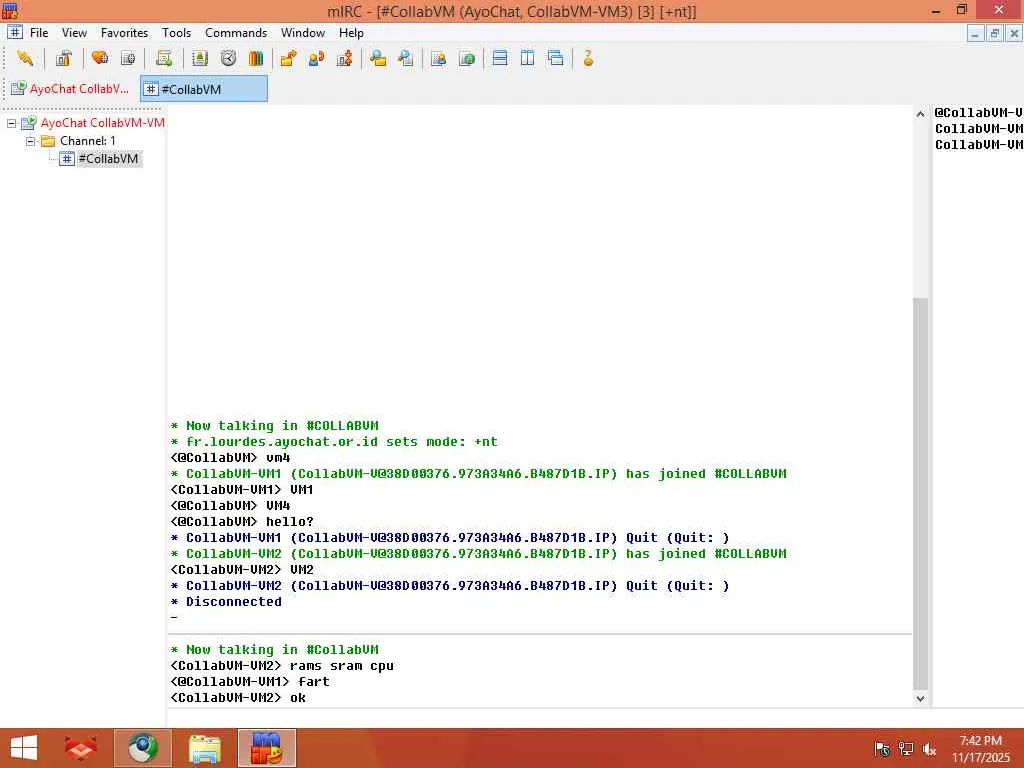The height and width of the screenshot is (768, 1024).
Task: Click the Action Center flag tray icon
Action: pos(882,749)
